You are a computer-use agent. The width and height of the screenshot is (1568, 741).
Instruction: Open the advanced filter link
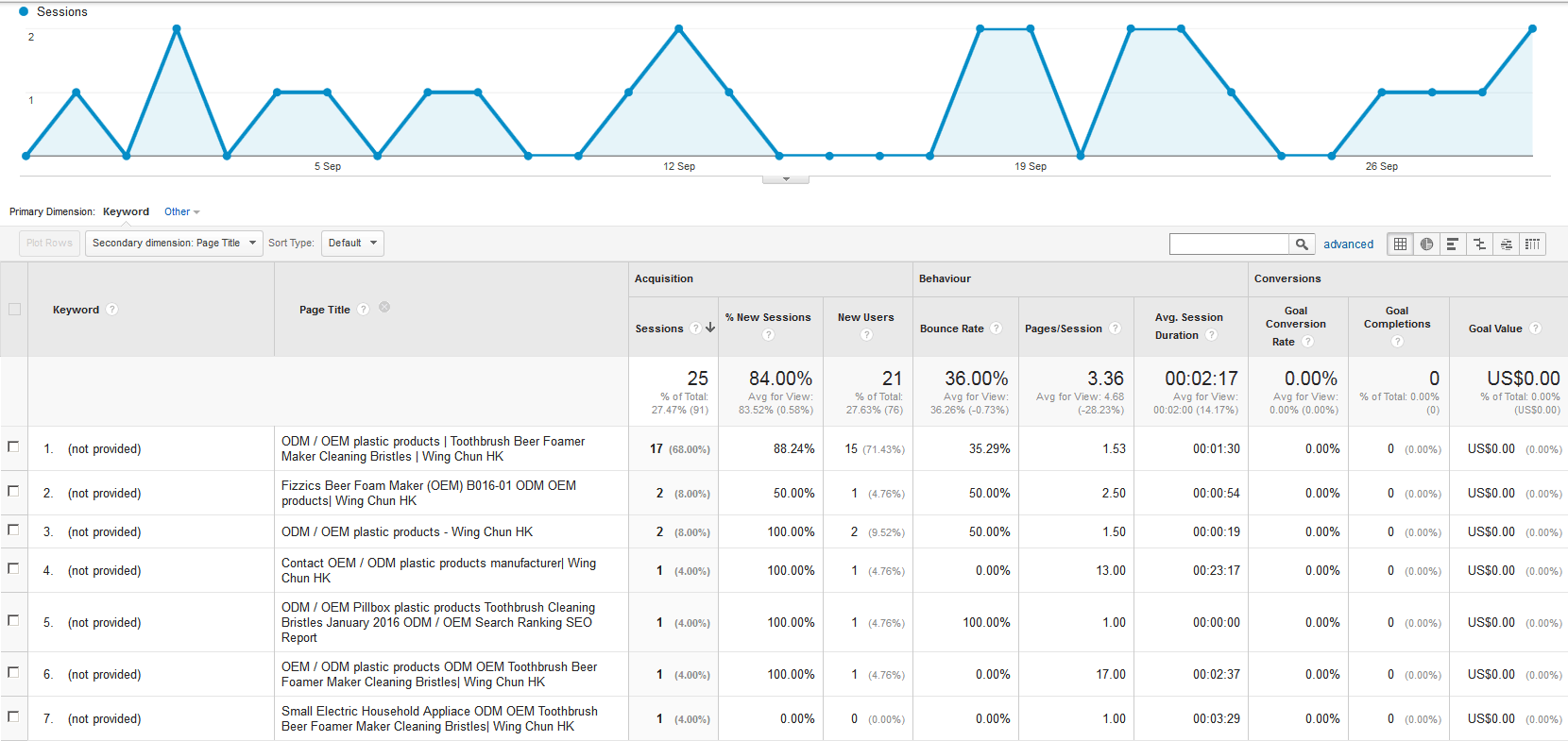tap(1349, 244)
